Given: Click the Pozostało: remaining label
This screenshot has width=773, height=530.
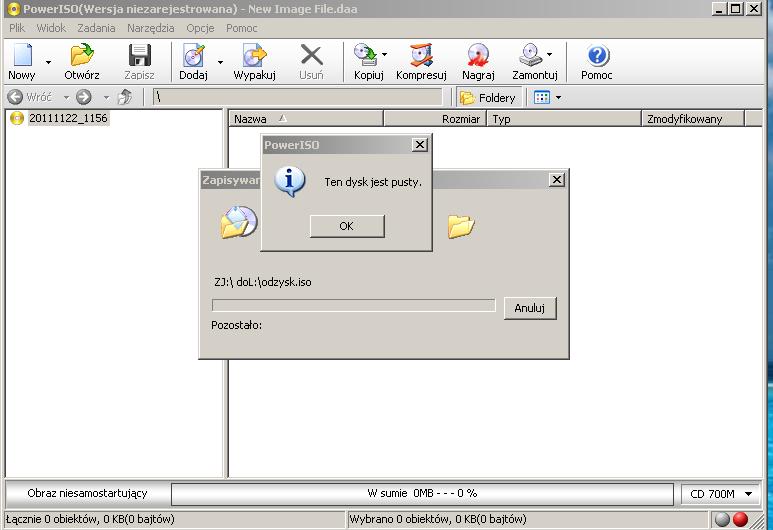Looking at the screenshot, I should tap(237, 325).
